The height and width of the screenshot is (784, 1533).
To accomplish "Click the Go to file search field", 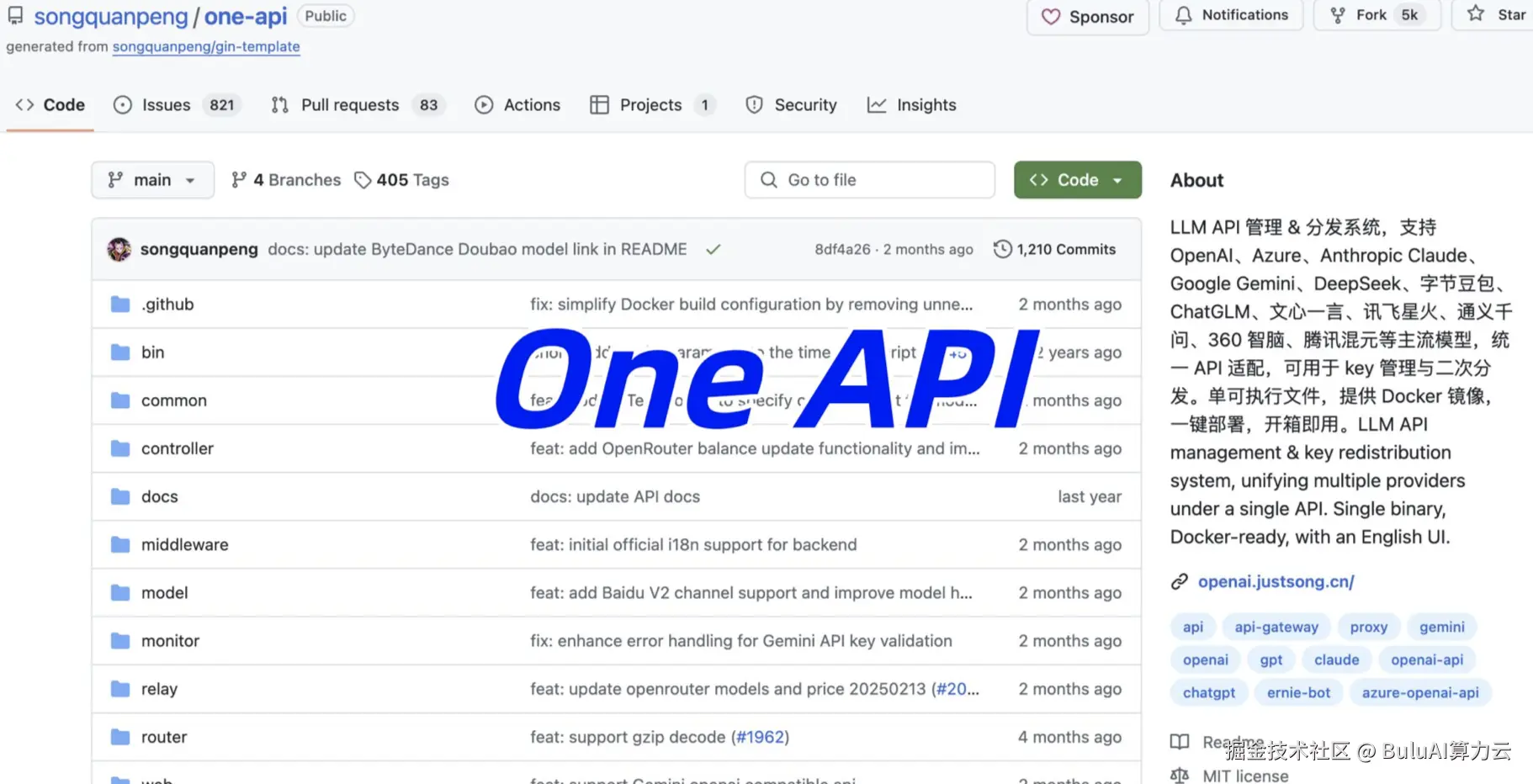I will 870,180.
